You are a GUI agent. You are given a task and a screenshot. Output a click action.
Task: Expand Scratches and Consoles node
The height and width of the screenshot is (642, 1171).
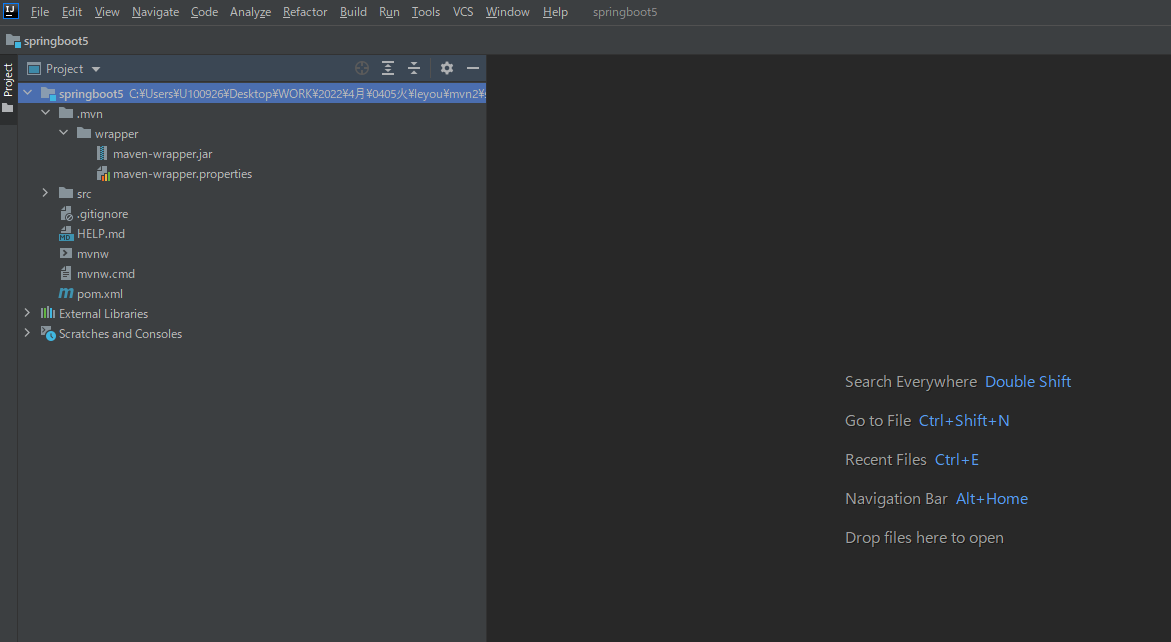[28, 334]
